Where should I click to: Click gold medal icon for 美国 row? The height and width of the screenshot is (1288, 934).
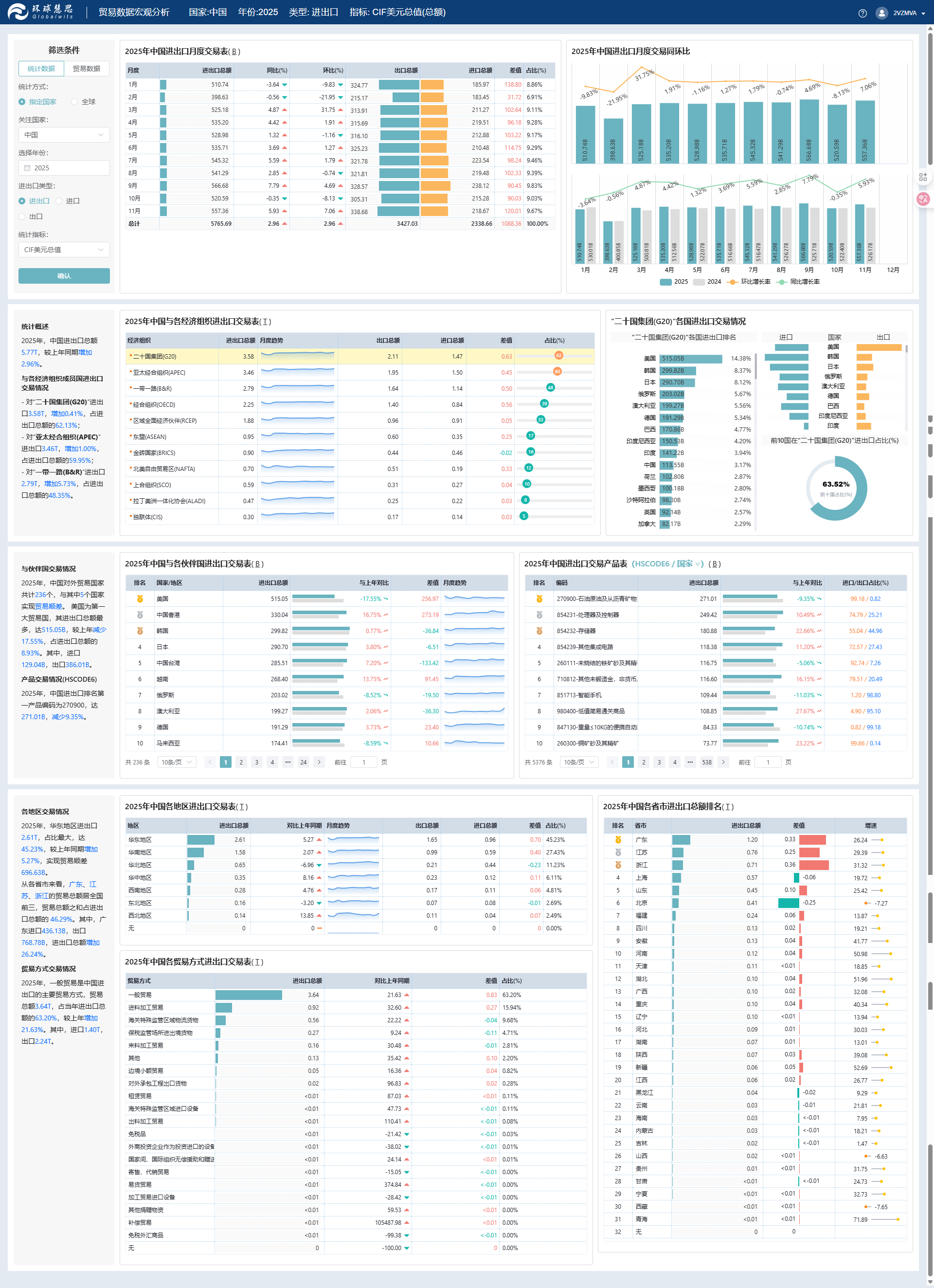[x=140, y=599]
